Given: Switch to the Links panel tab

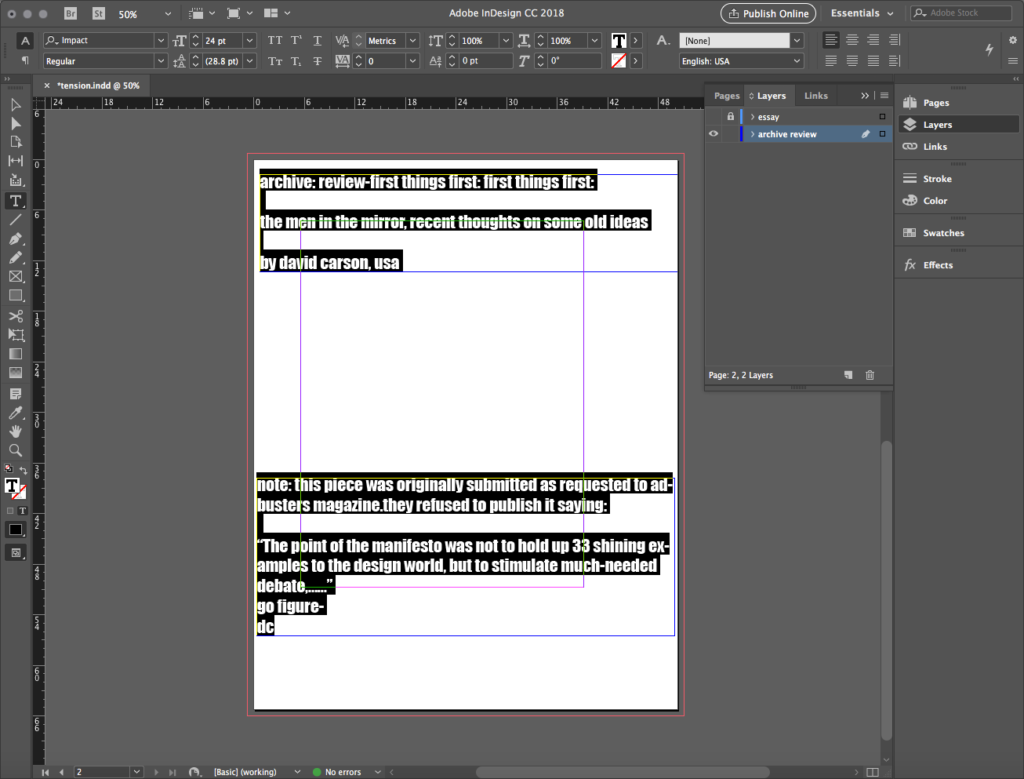Looking at the screenshot, I should [x=816, y=96].
